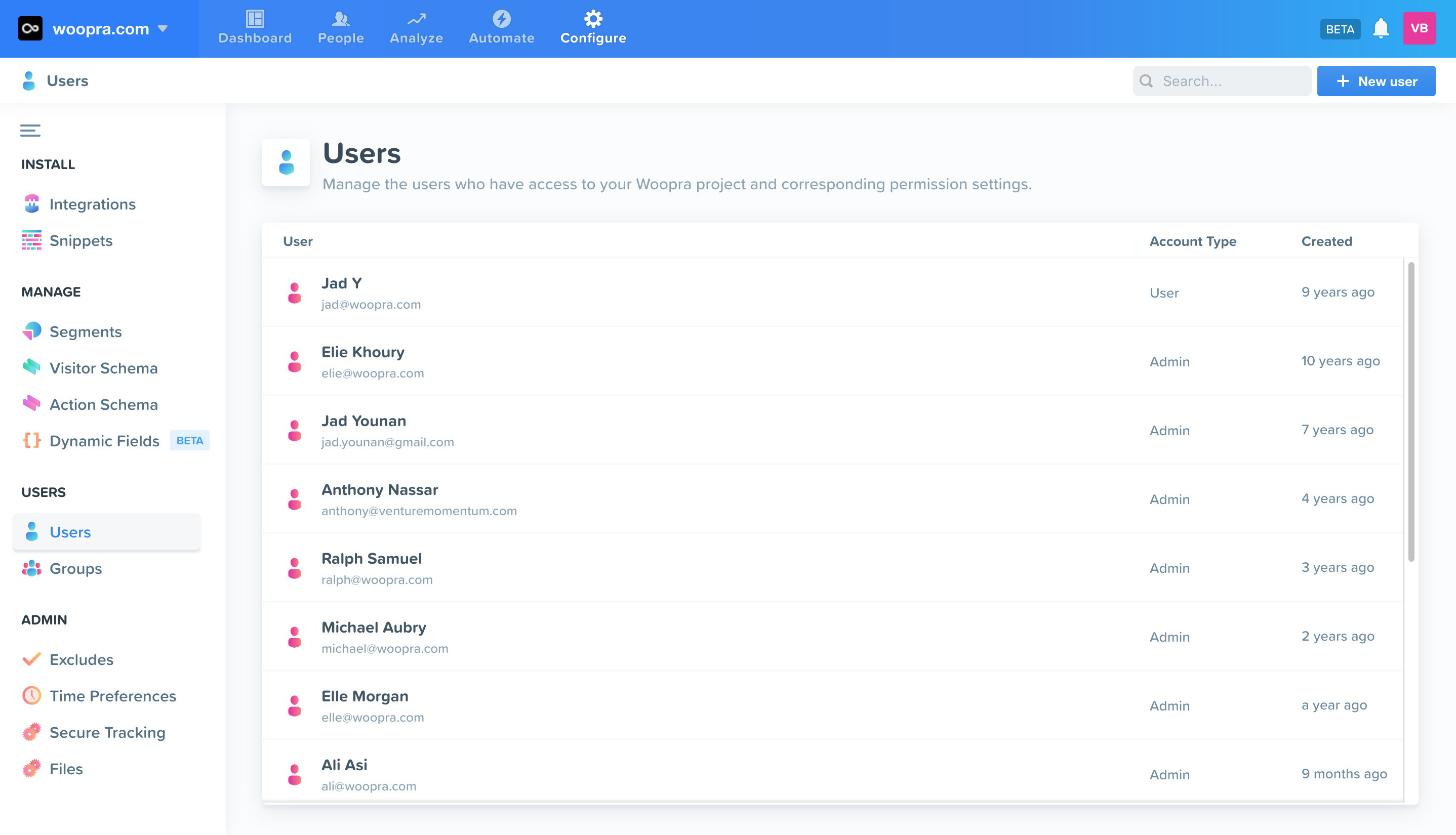Go to Segments in sidebar
This screenshot has width=1456, height=835.
[85, 331]
